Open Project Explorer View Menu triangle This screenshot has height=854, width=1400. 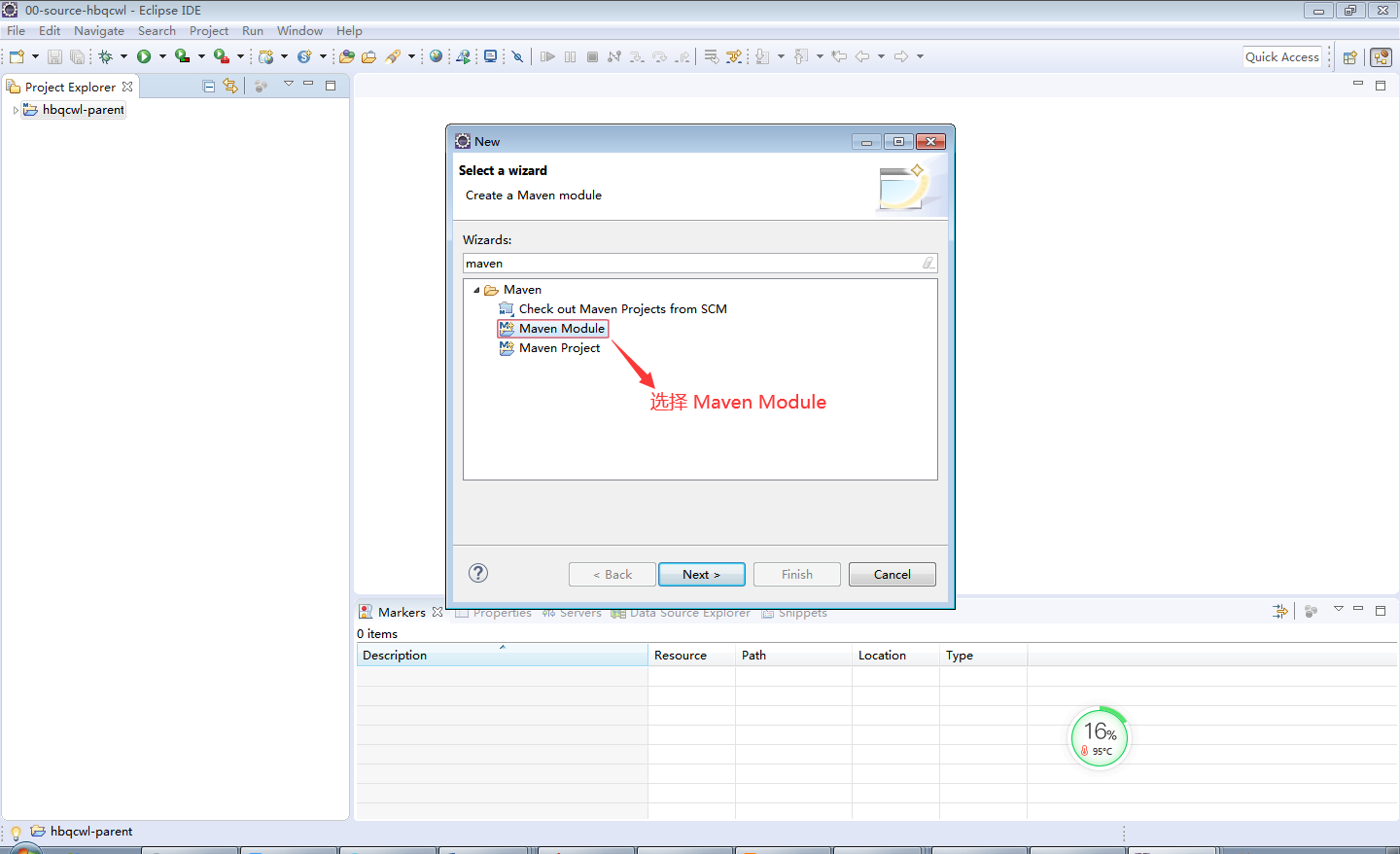[x=289, y=84]
